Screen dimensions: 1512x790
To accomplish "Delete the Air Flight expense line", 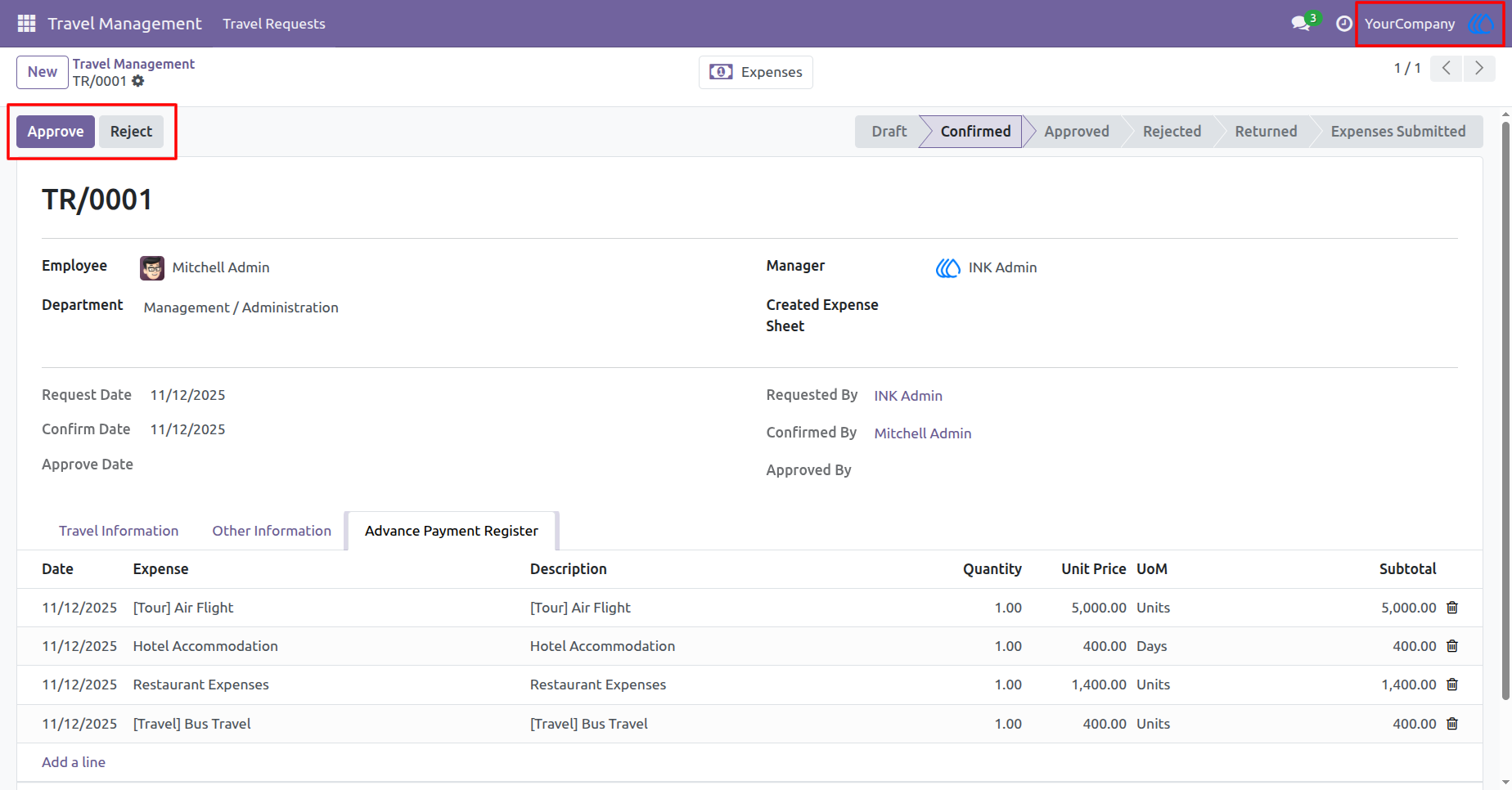I will coord(1452,608).
